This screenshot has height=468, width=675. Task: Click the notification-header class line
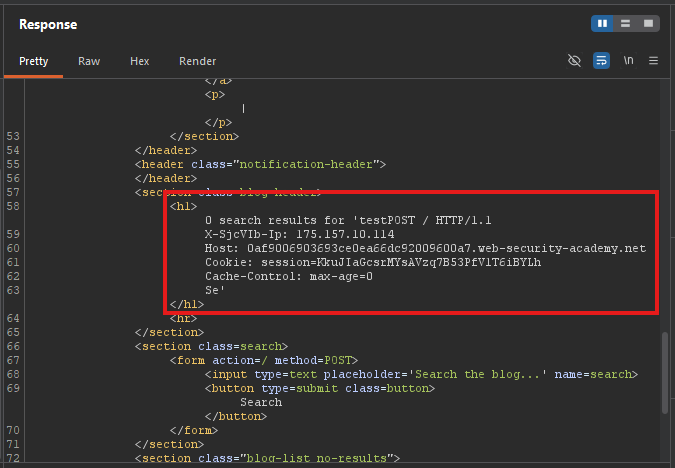click(260, 164)
